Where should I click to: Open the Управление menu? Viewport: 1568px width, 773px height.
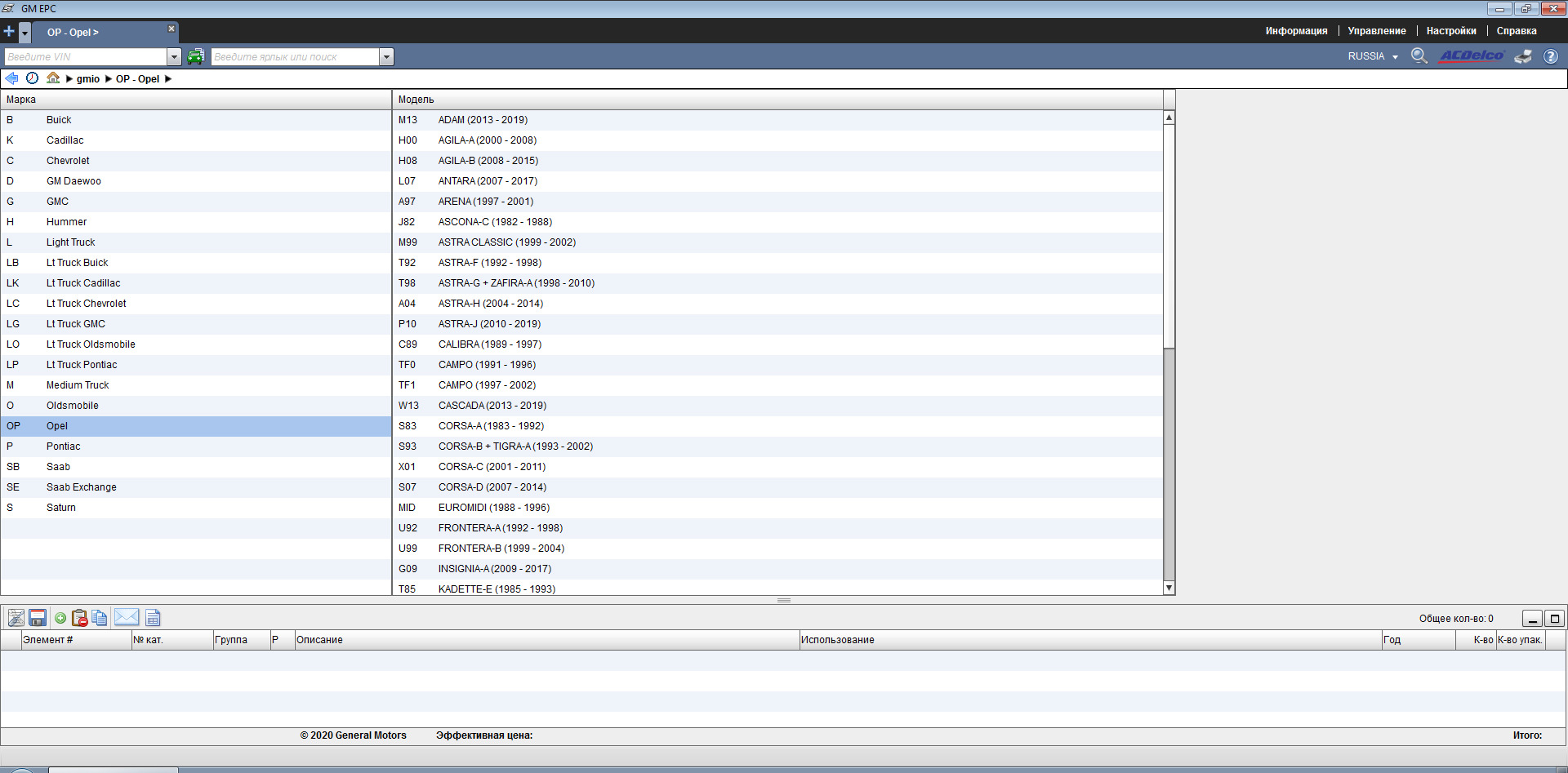tap(1376, 31)
